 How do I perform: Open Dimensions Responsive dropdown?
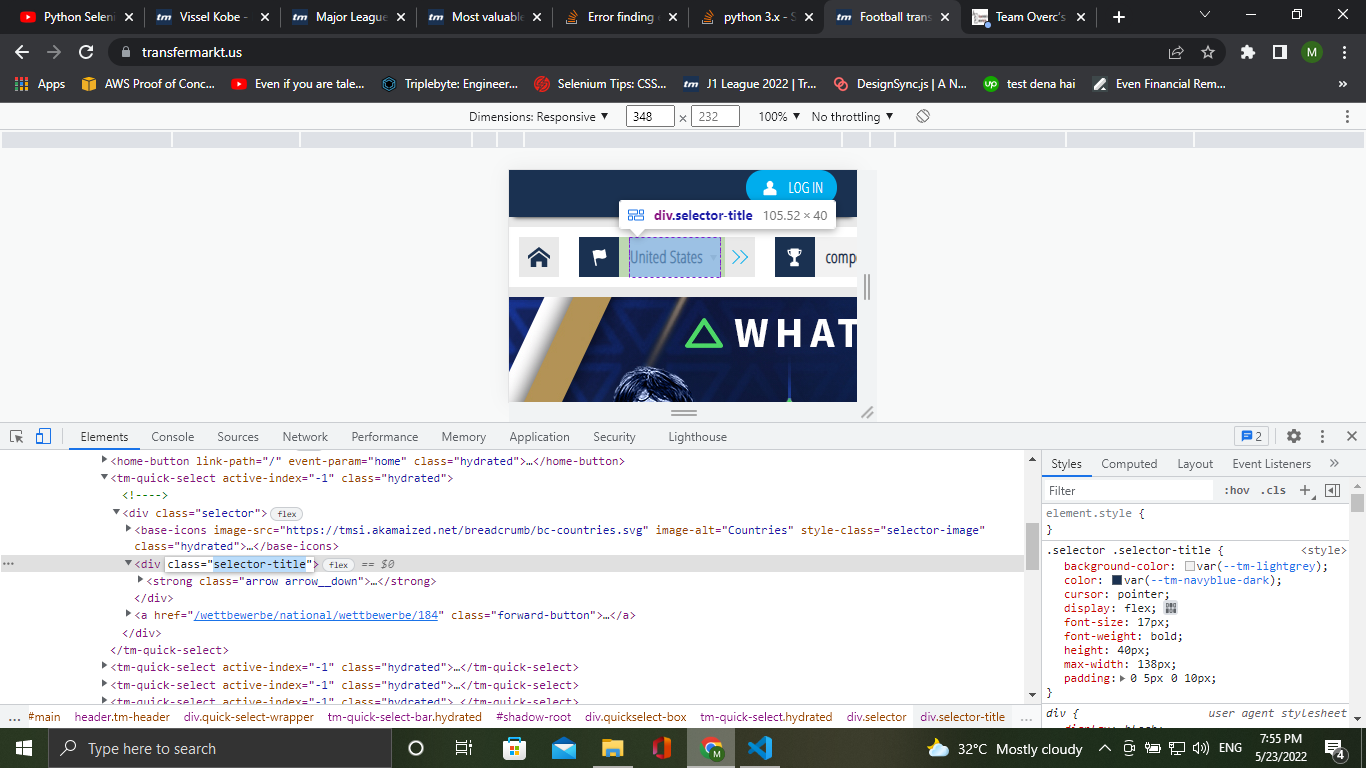(x=539, y=116)
